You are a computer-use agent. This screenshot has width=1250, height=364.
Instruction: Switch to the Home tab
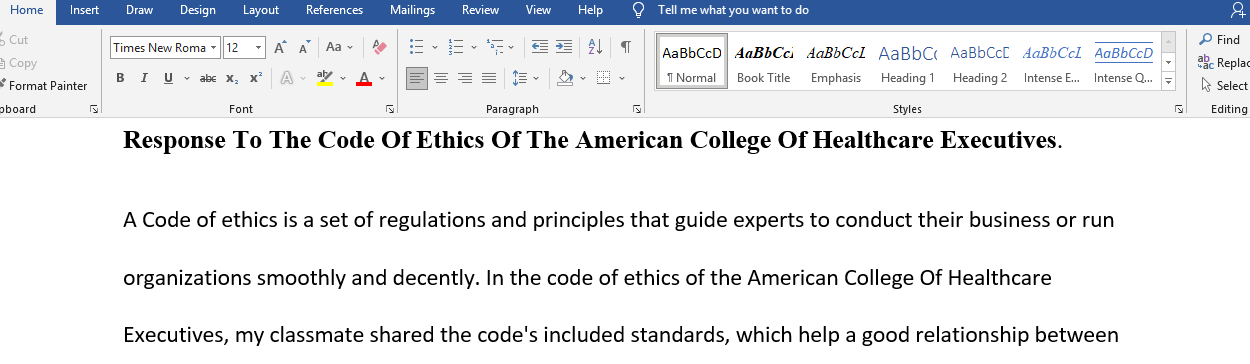pyautogui.click(x=26, y=10)
